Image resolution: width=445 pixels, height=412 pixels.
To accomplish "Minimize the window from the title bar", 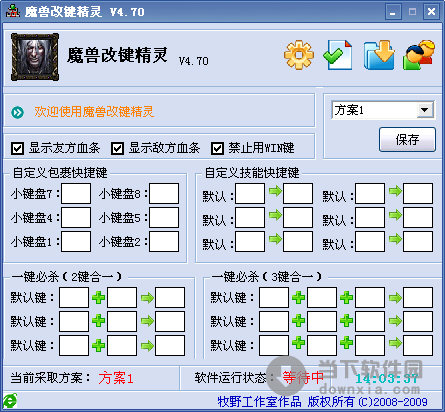I will [x=393, y=12].
